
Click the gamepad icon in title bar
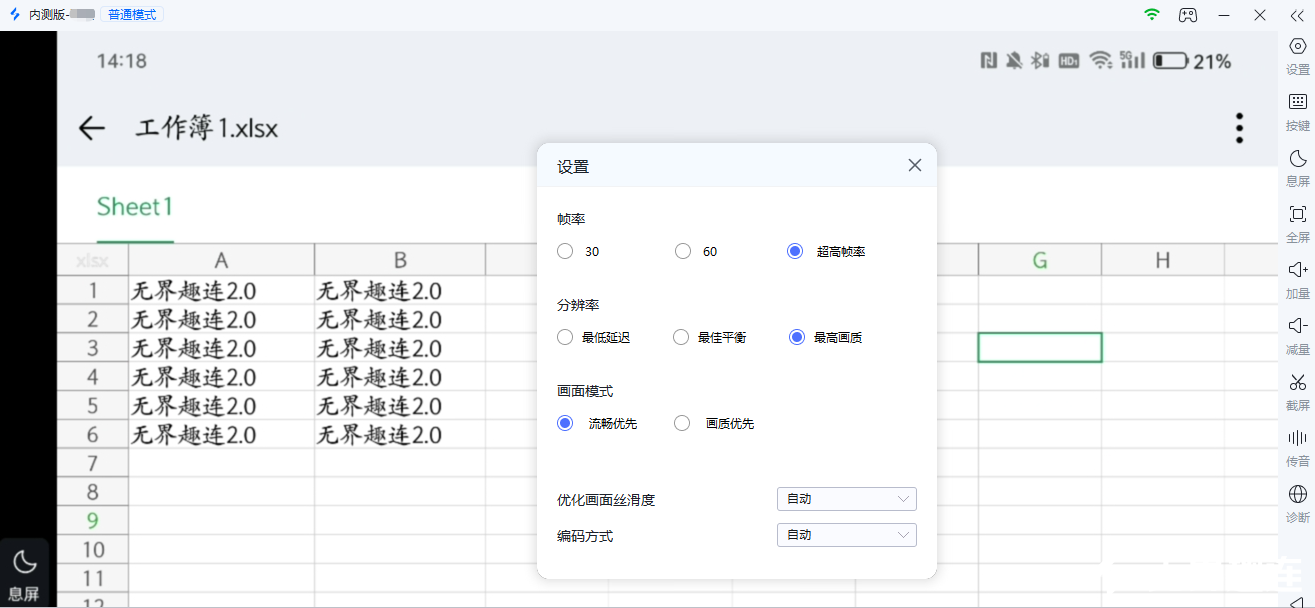coord(1187,15)
